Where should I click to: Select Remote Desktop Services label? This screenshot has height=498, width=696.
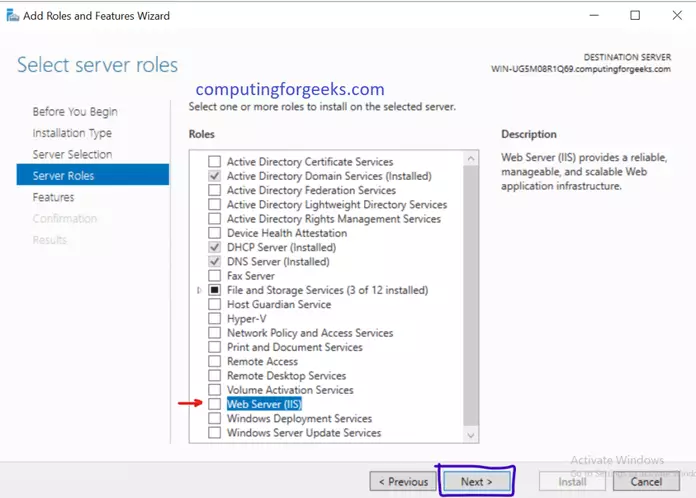[286, 375]
